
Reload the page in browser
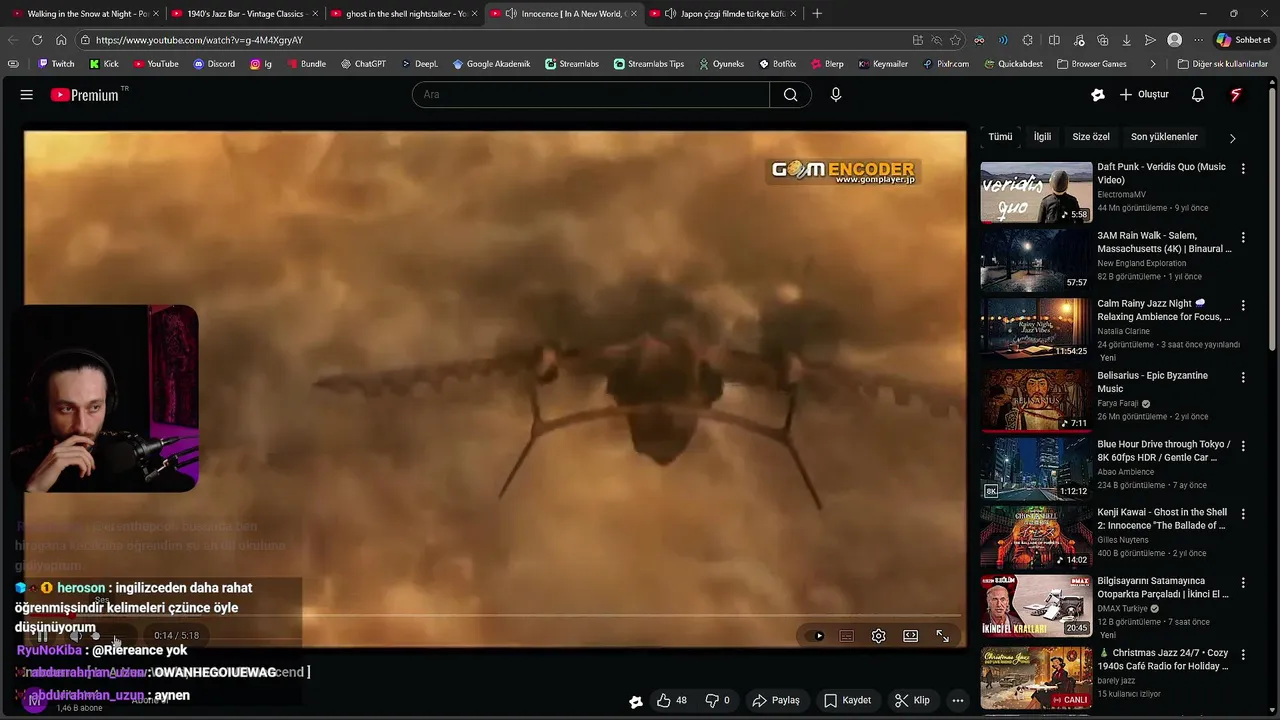pyautogui.click(x=37, y=40)
